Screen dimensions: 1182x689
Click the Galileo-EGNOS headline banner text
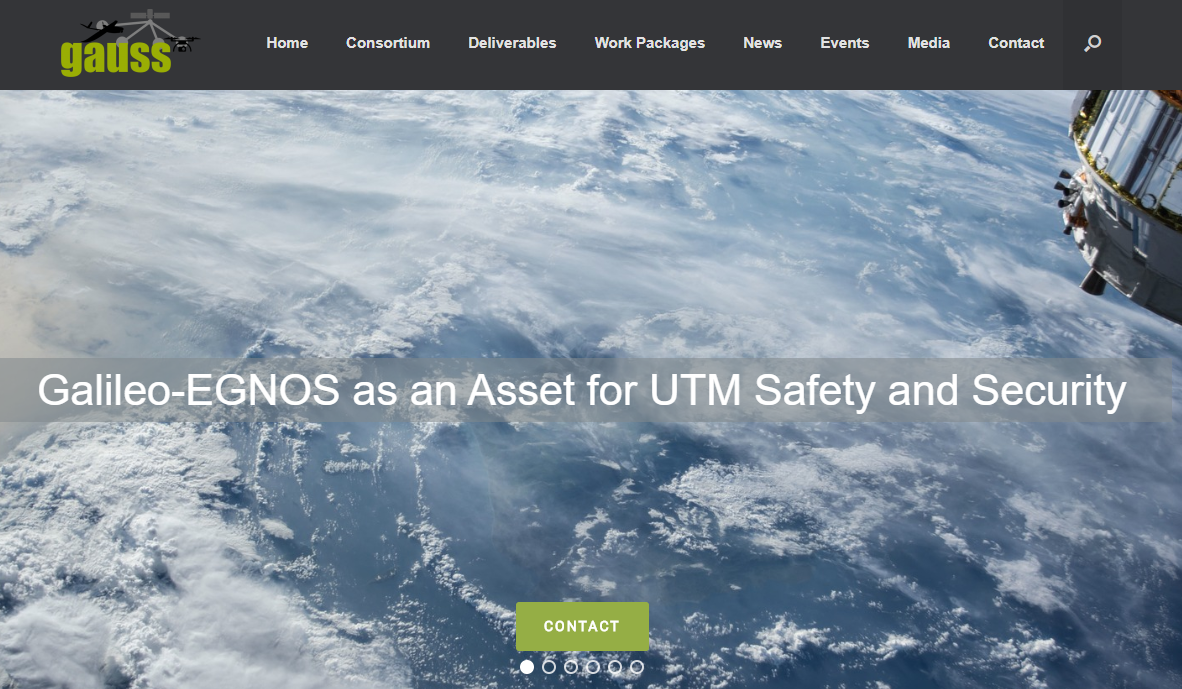tap(582, 390)
